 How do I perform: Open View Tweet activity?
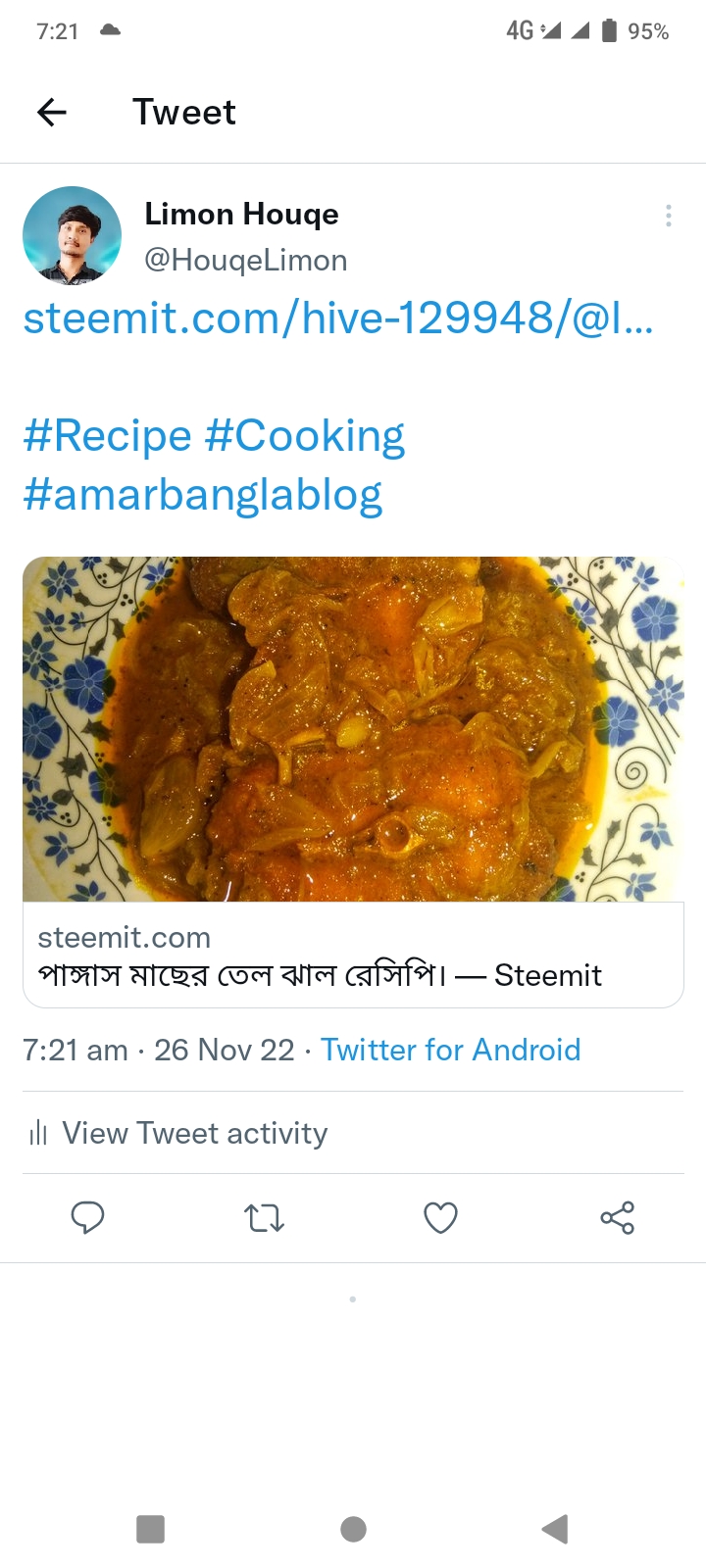pos(194,1133)
